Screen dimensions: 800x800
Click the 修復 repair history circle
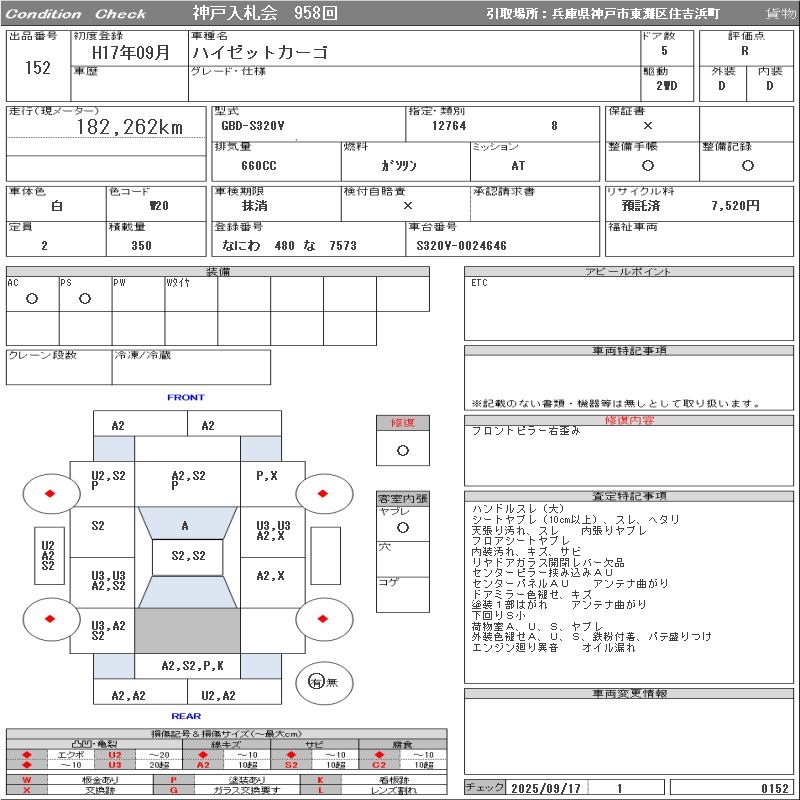(x=403, y=451)
